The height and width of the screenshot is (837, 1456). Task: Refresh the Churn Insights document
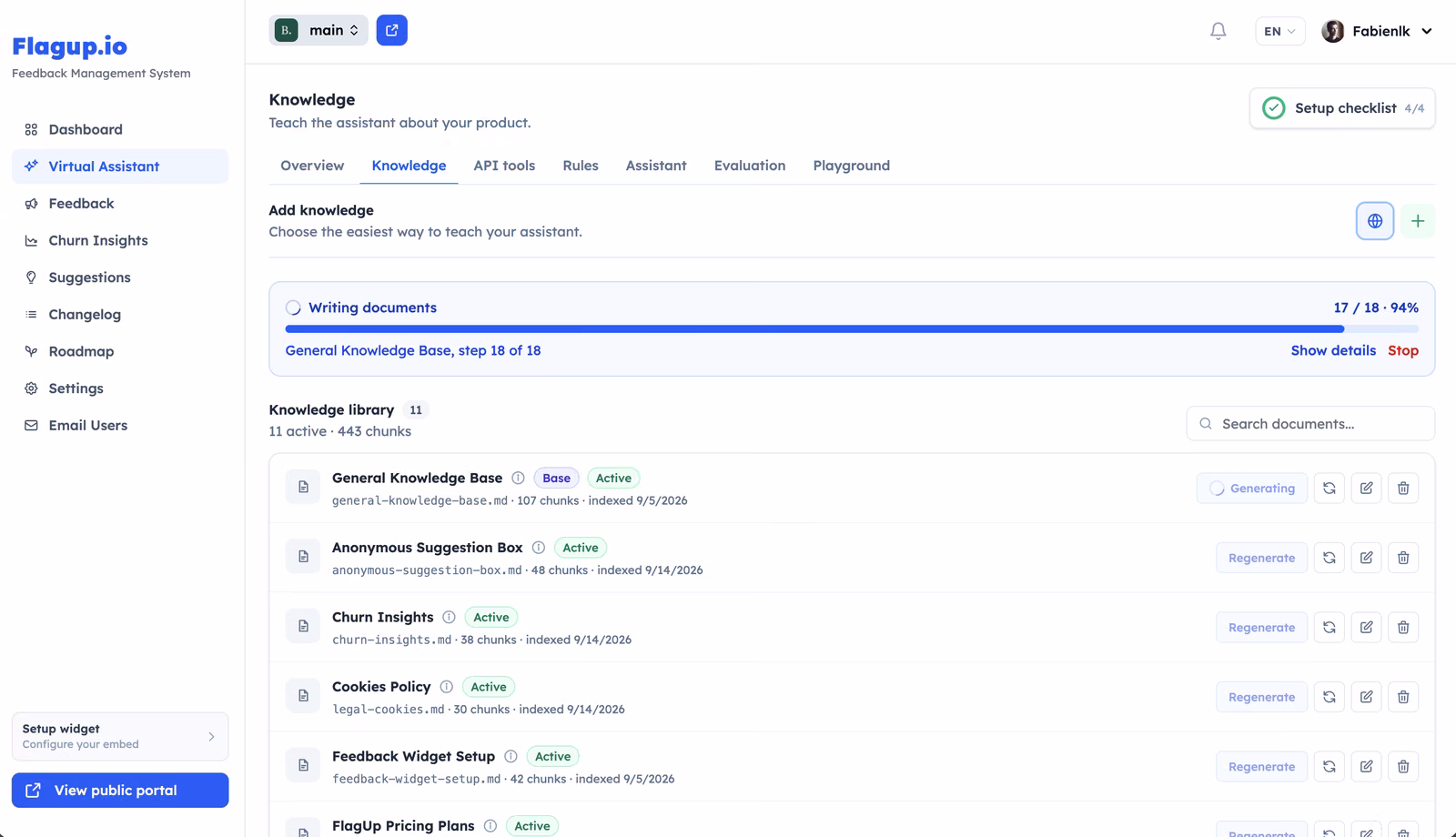(x=1330, y=628)
